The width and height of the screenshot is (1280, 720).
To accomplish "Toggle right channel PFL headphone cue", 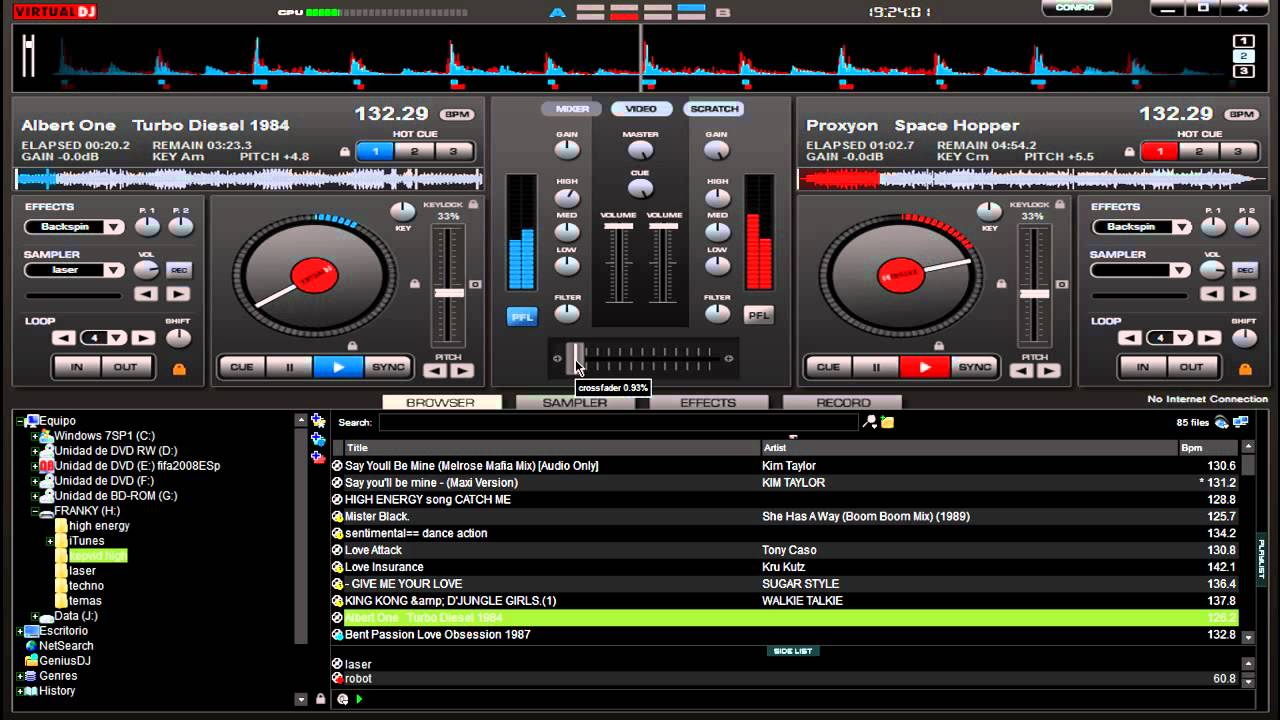I will (759, 316).
